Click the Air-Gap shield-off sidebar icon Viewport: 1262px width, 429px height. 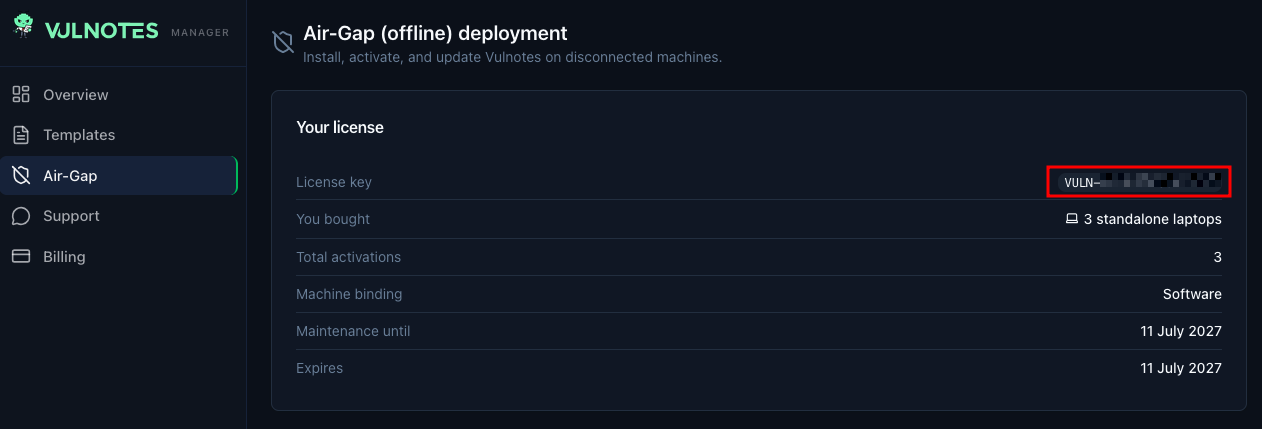[x=21, y=176]
